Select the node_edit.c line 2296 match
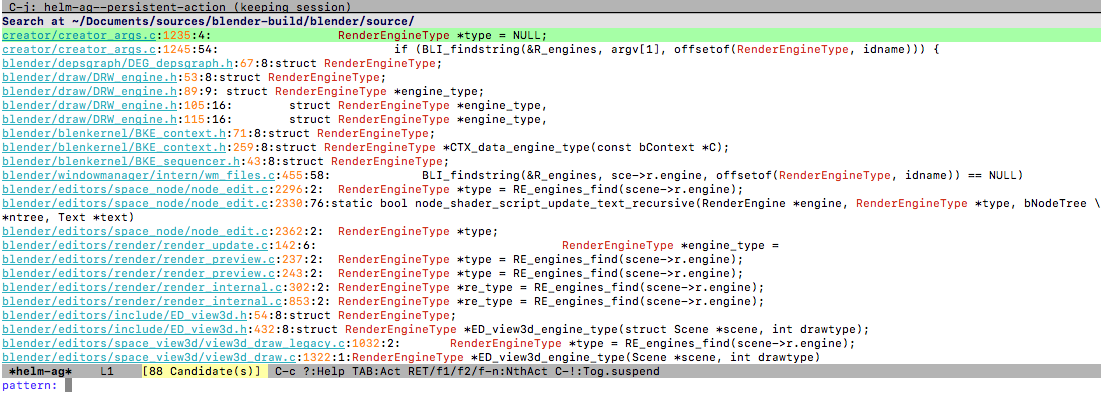1105x394 pixels. pos(552,189)
